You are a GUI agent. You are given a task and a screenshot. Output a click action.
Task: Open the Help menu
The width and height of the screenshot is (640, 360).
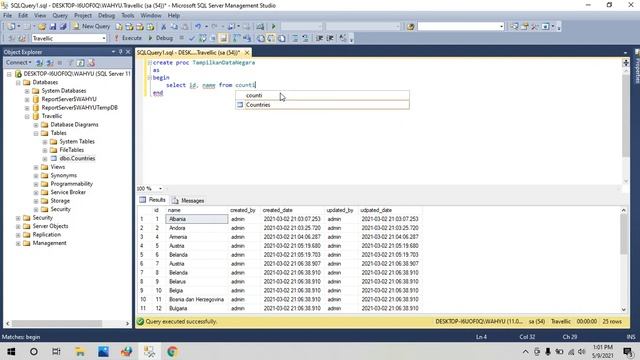(x=174, y=16)
